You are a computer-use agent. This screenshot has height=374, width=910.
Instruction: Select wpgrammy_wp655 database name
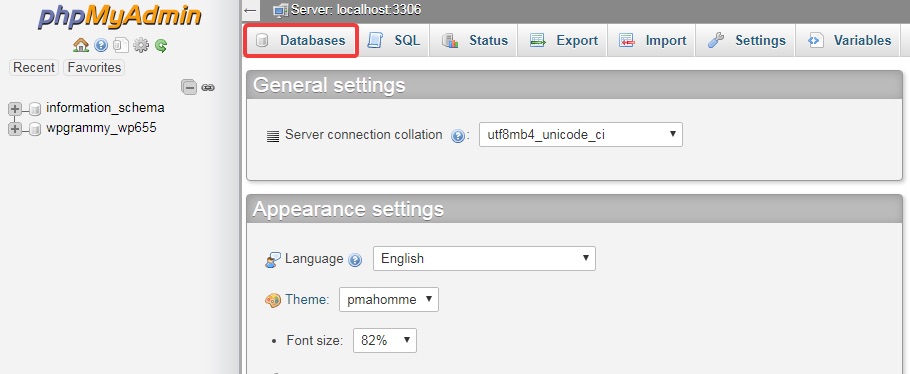click(x=101, y=128)
